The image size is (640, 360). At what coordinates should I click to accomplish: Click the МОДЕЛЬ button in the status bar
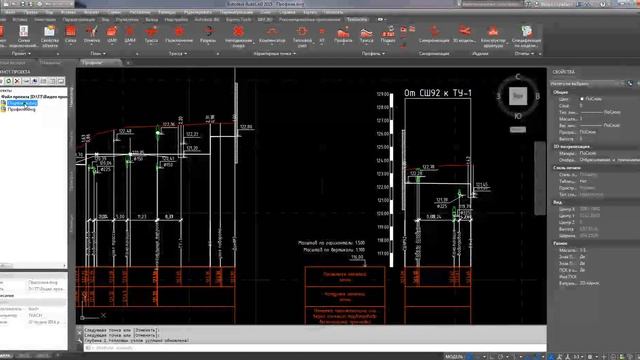(x=454, y=357)
